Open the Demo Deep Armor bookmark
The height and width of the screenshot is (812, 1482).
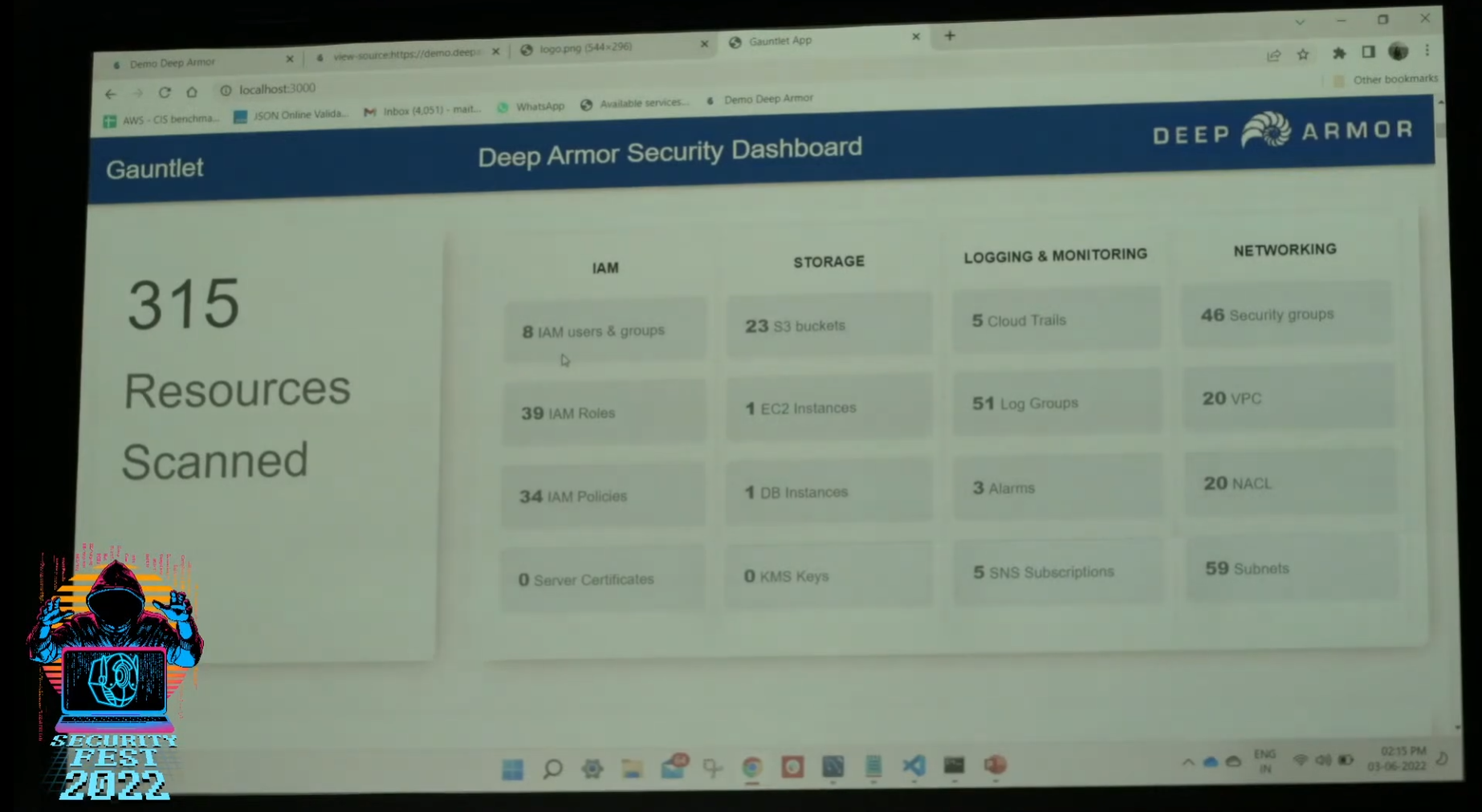click(x=759, y=99)
